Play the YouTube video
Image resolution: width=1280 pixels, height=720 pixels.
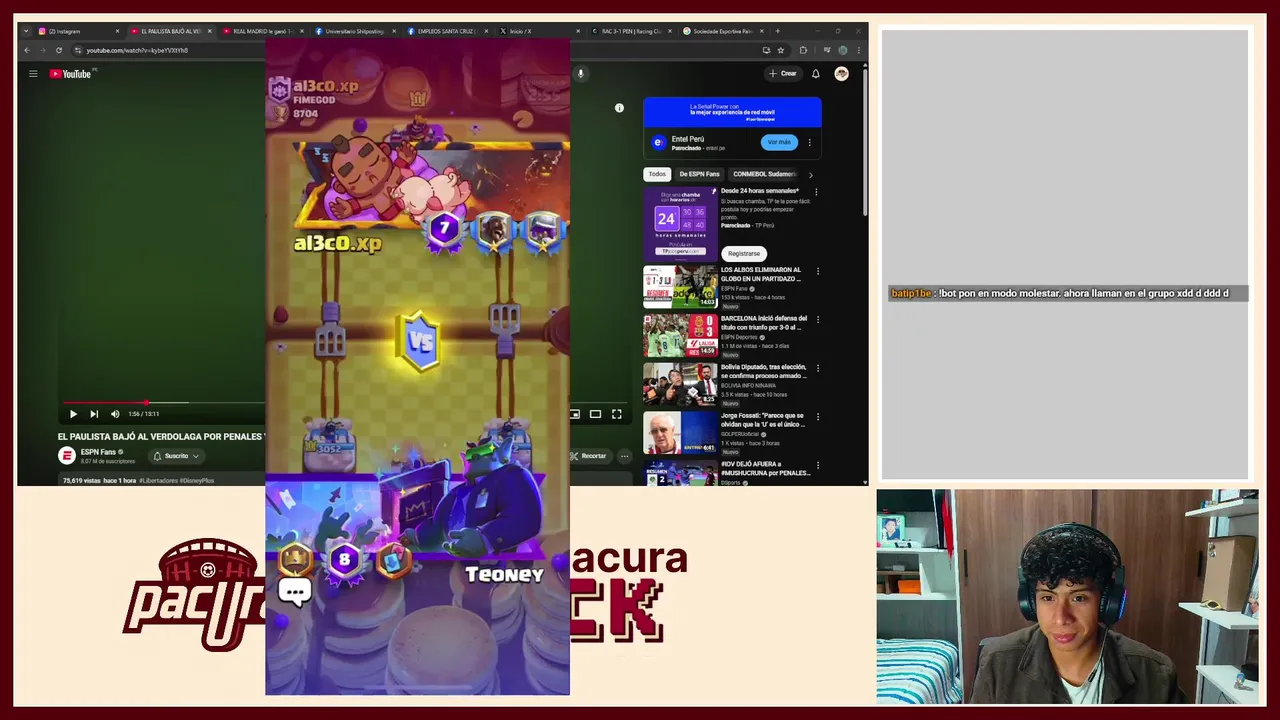[73, 414]
